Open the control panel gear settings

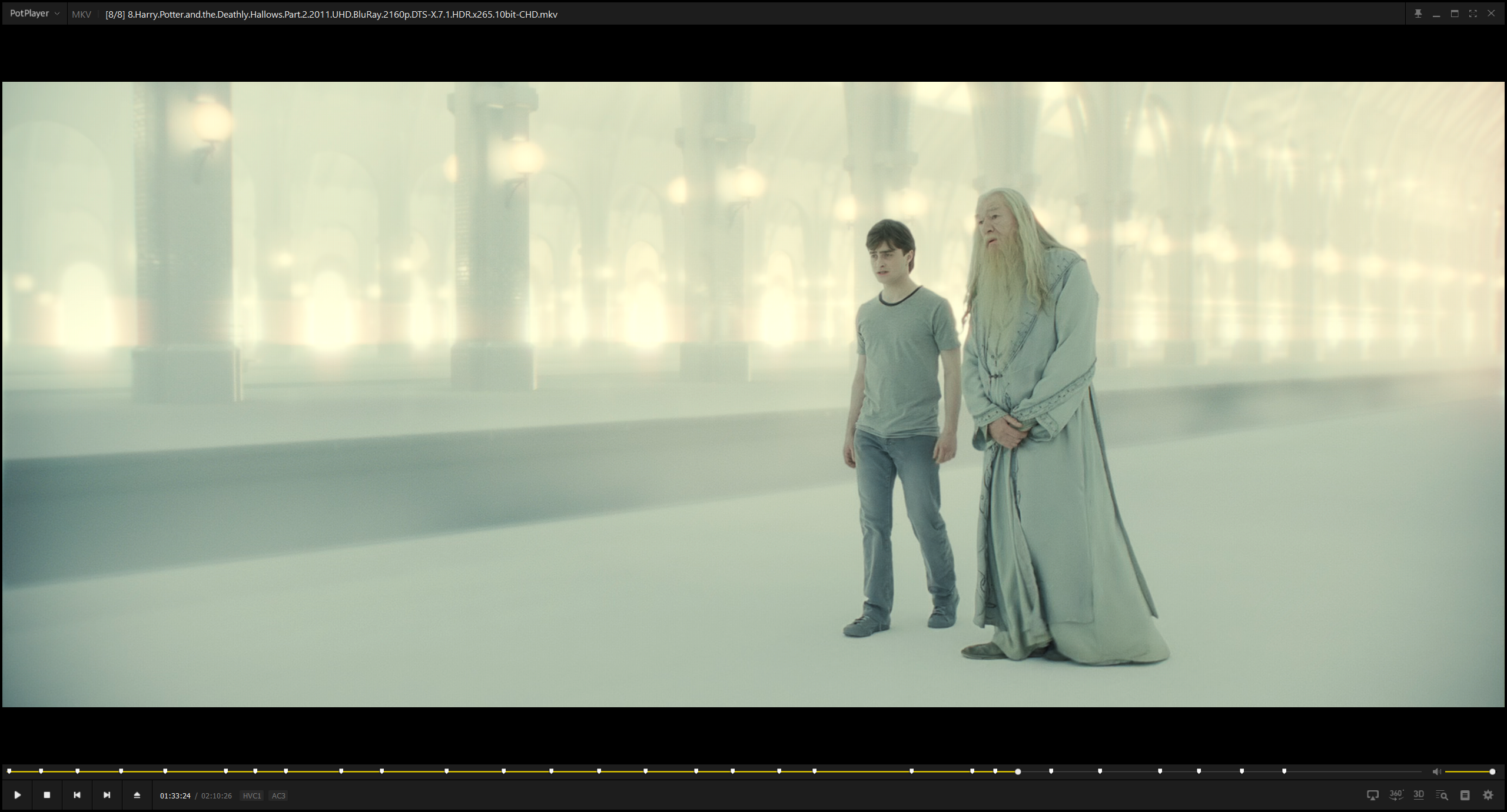tap(1488, 796)
